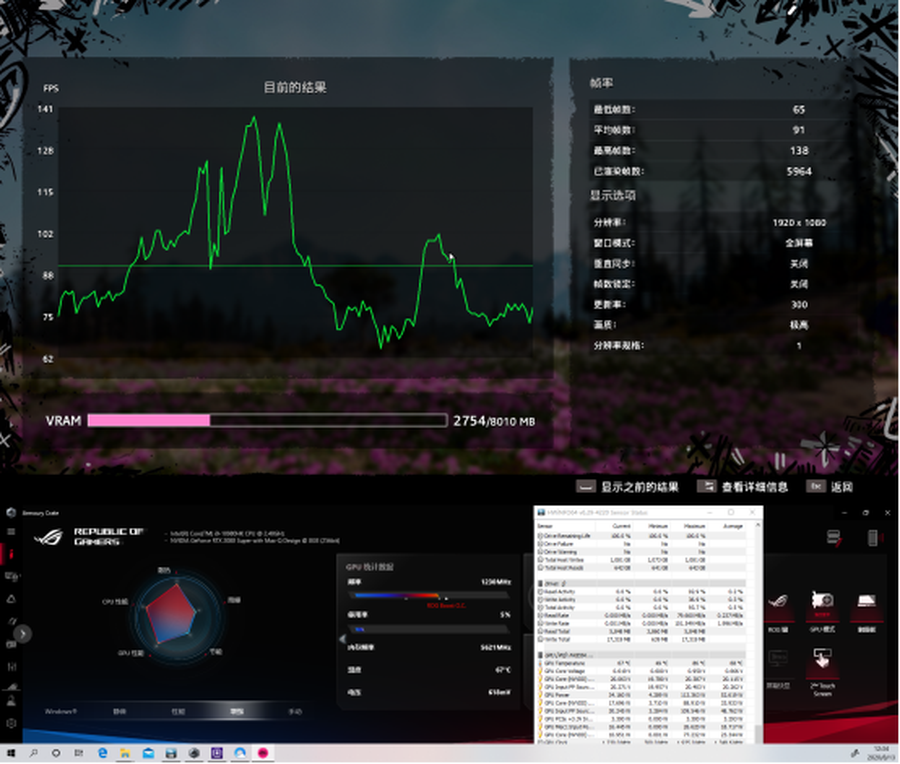Click the Aura lighting triangle sidebar icon
900x764 pixels.
point(11,599)
